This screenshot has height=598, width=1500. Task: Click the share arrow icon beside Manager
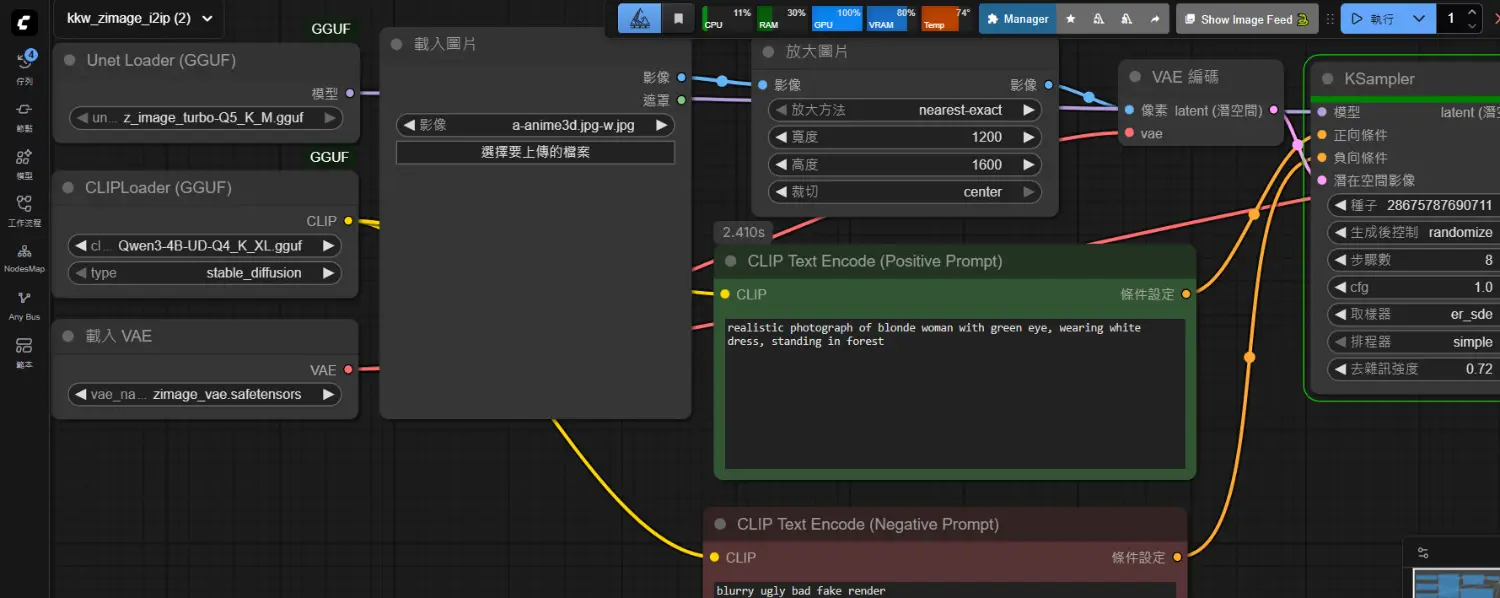point(1155,19)
